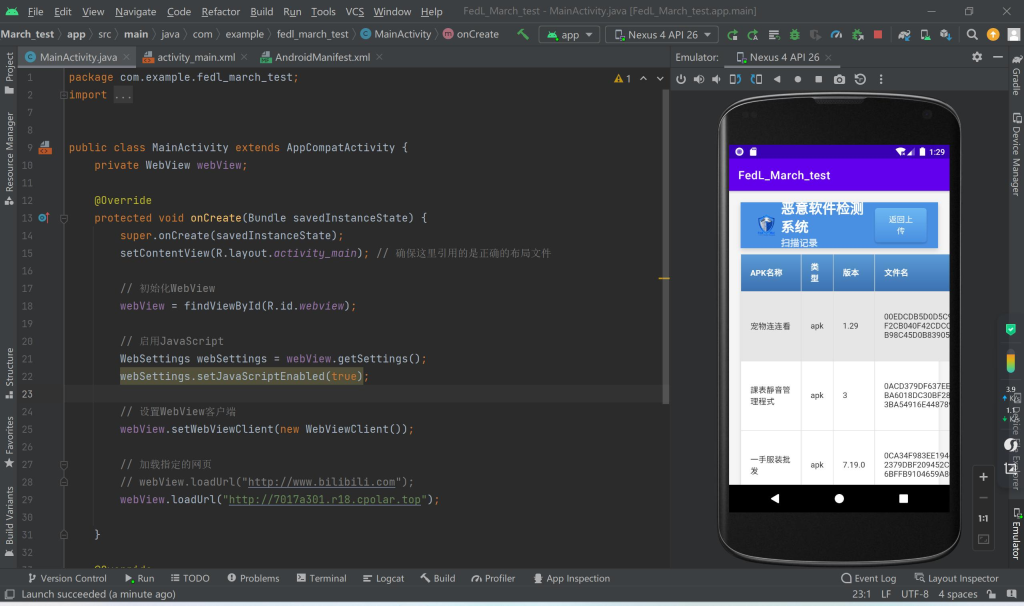Open the Refactor menu
The width and height of the screenshot is (1024, 606).
[x=220, y=12]
